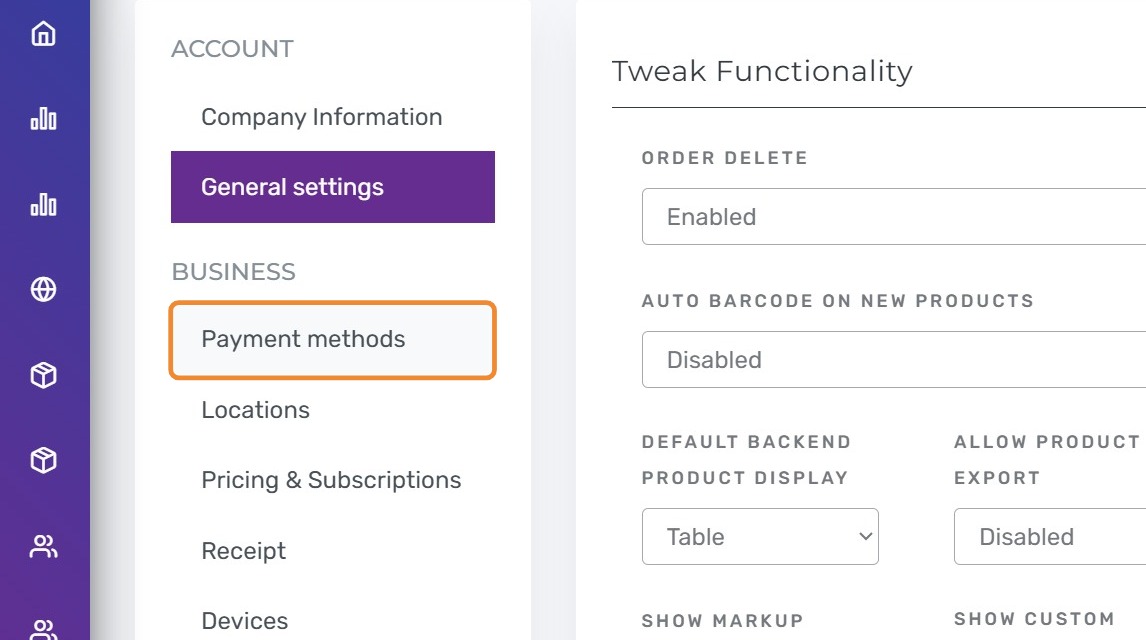Go to Payment methods
This screenshot has height=640, width=1146.
(x=333, y=340)
